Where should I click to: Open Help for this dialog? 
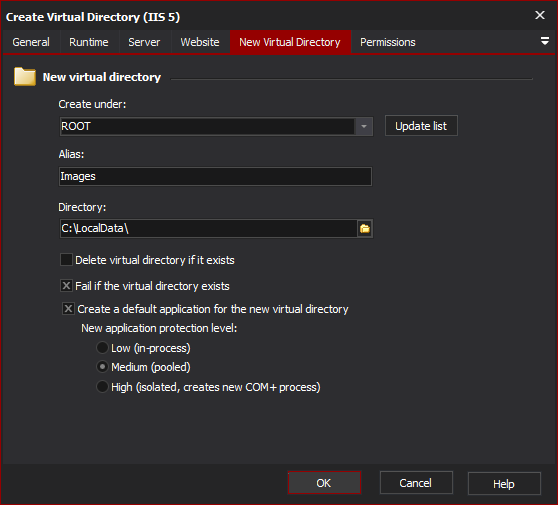(504, 484)
